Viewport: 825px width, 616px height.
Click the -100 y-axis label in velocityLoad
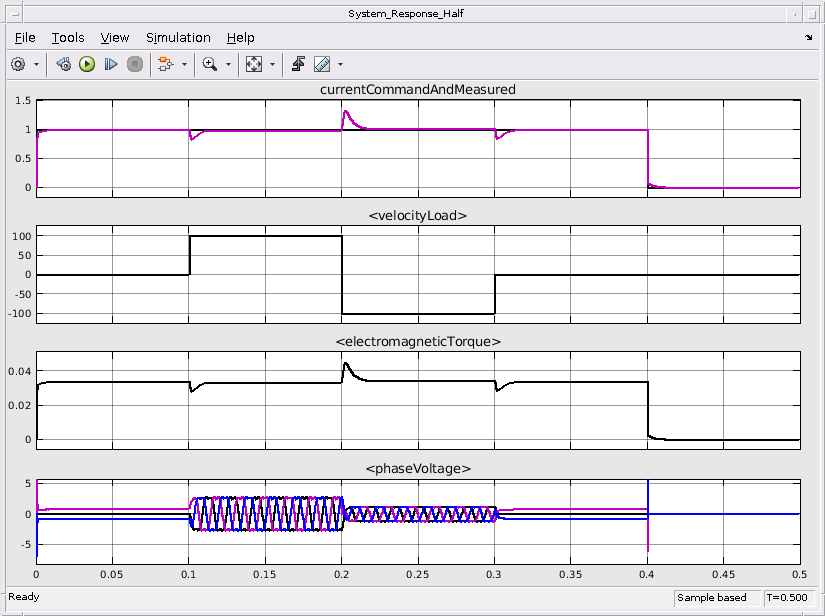pyautogui.click(x=21, y=314)
